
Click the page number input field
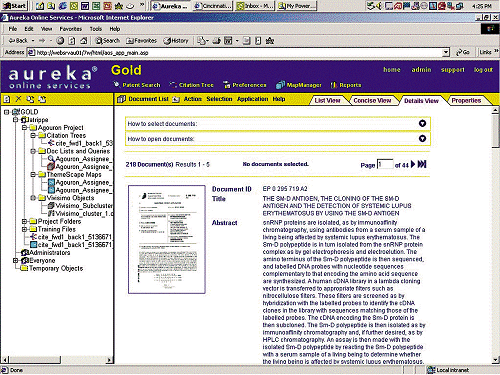point(385,164)
